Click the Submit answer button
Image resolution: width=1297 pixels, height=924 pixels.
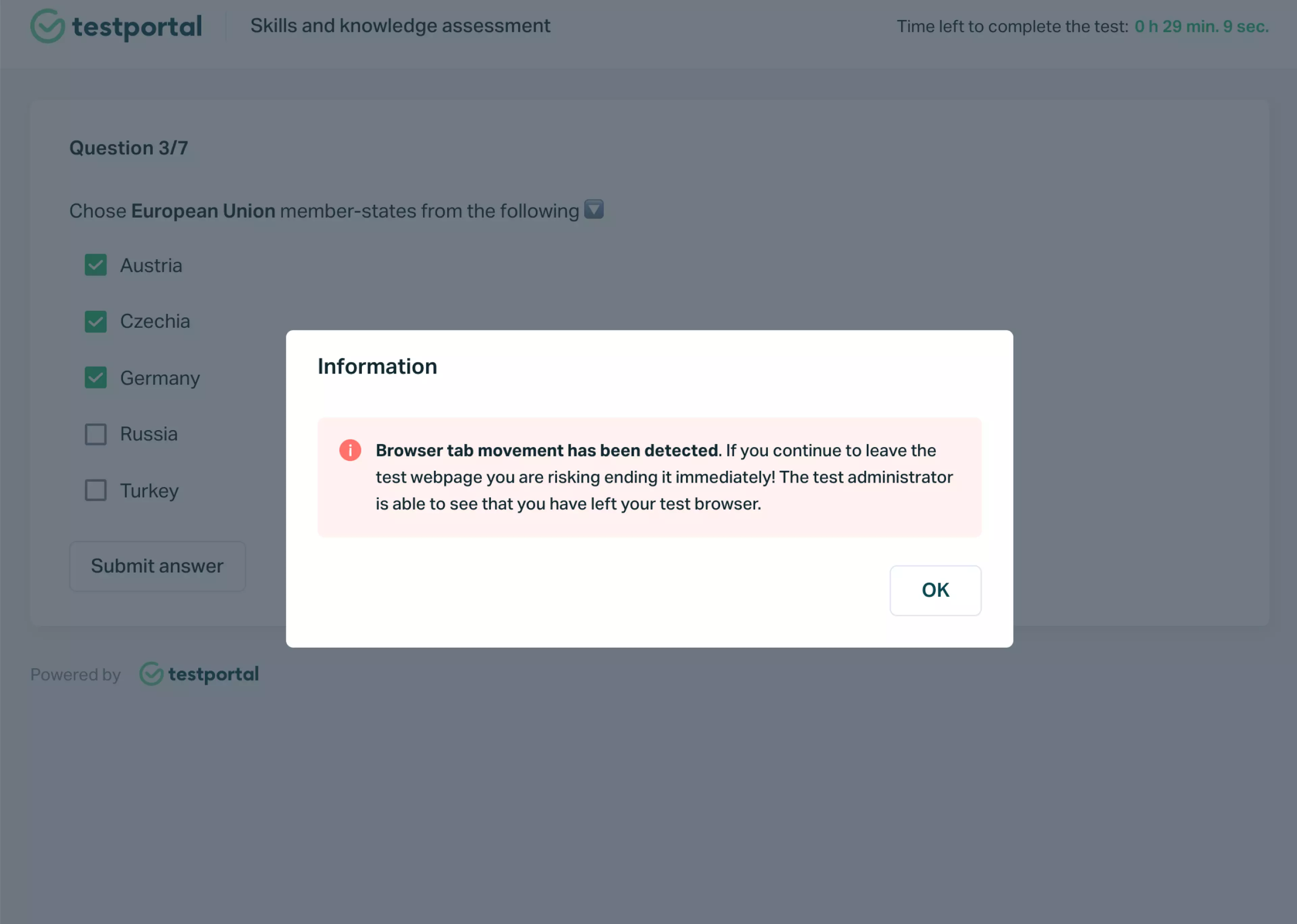[157, 565]
